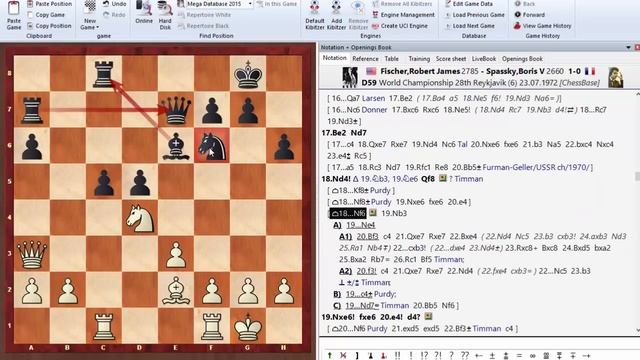The width and height of the screenshot is (640, 360).
Task: Undo the last move
Action: coord(115,4)
